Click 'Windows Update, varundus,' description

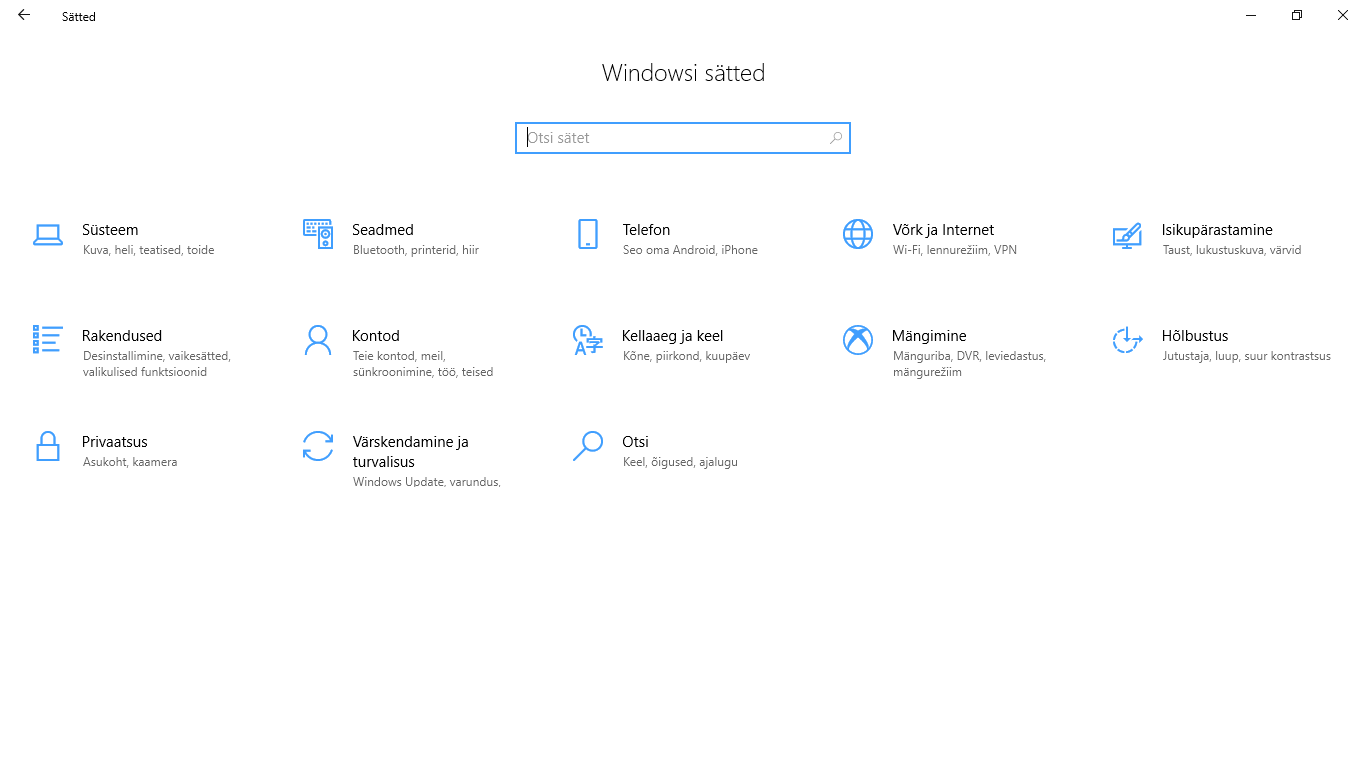427,482
